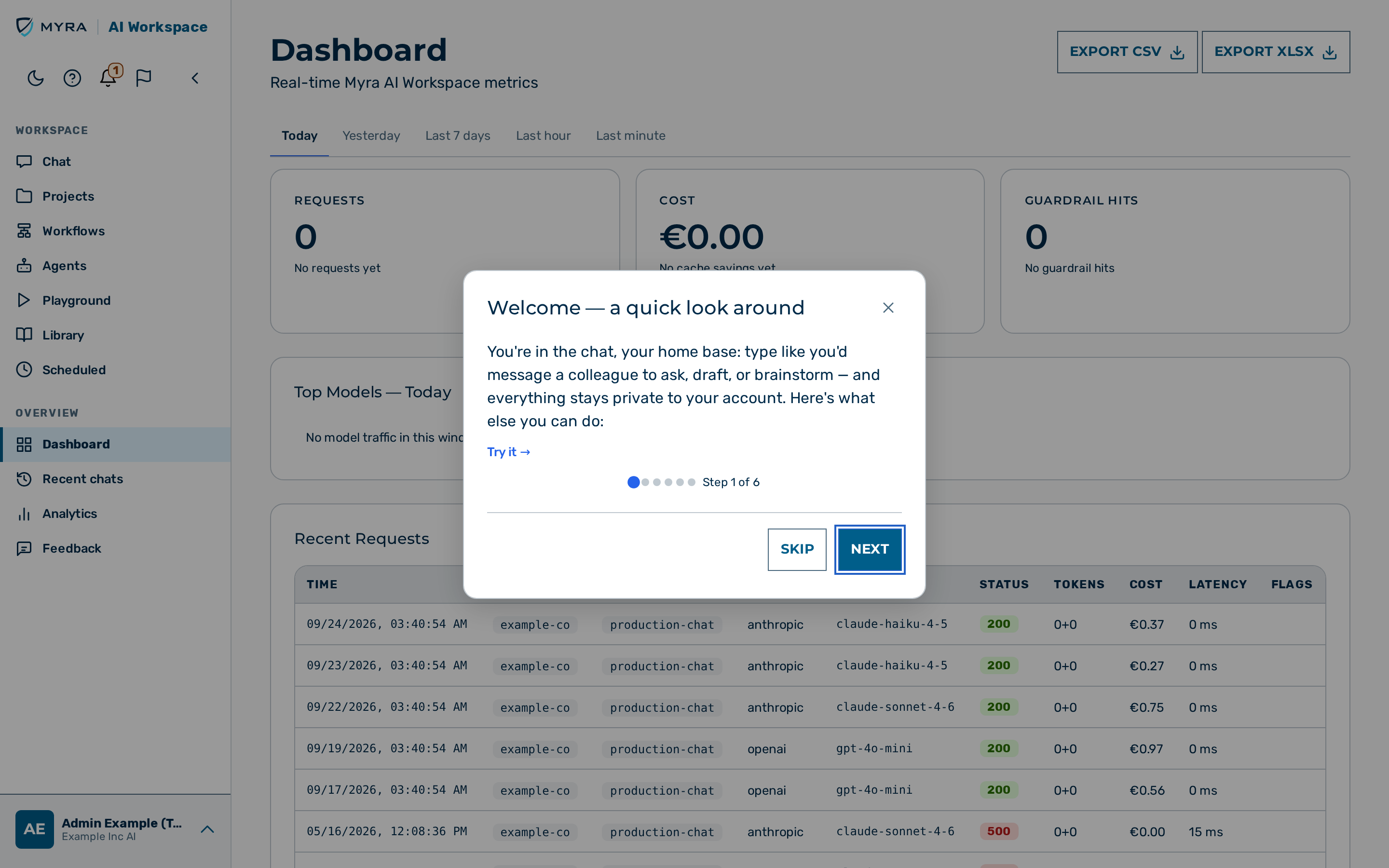Click the 09/22/2026 timestamp cell
The height and width of the screenshot is (868, 1389).
coord(387,706)
